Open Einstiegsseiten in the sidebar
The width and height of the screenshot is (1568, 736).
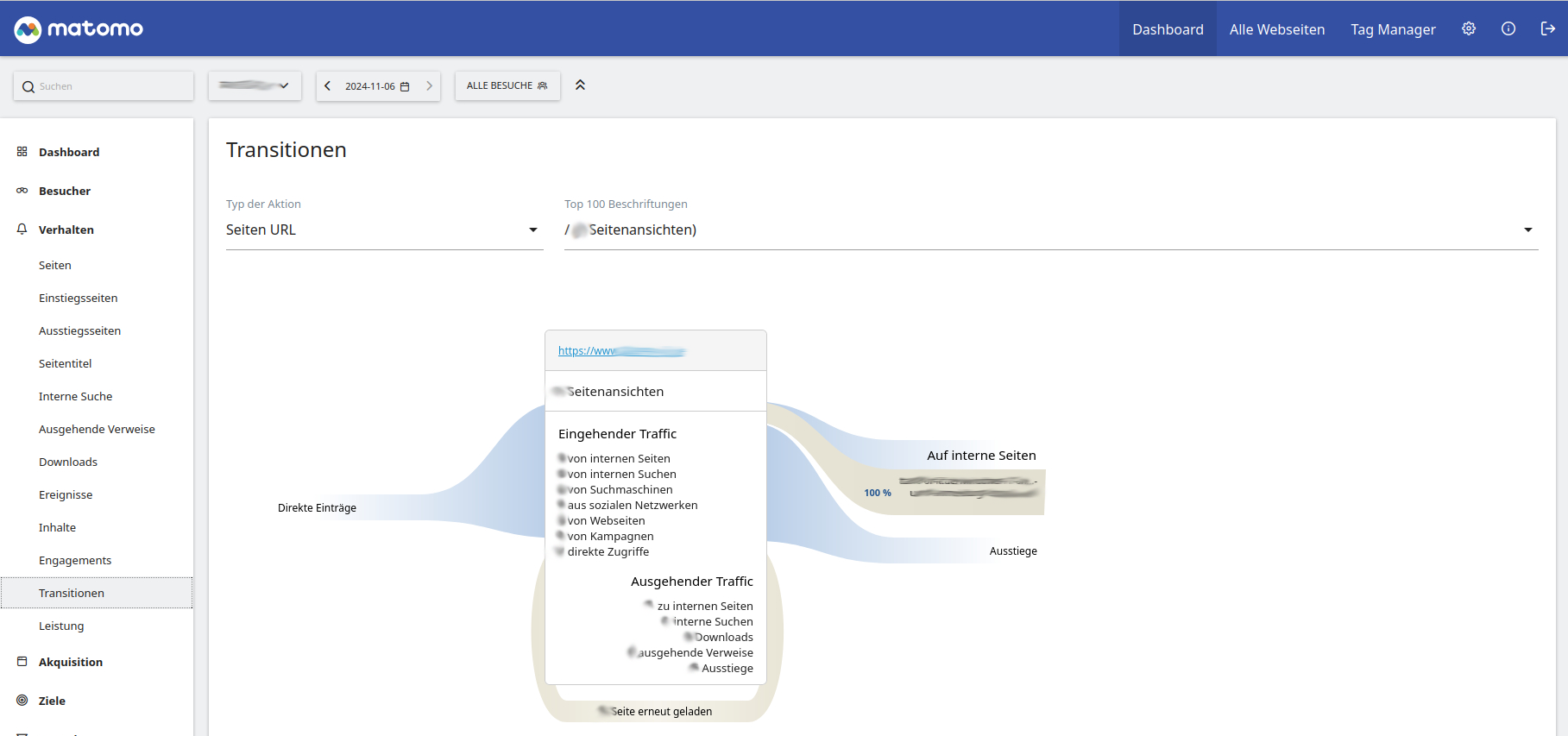point(78,298)
